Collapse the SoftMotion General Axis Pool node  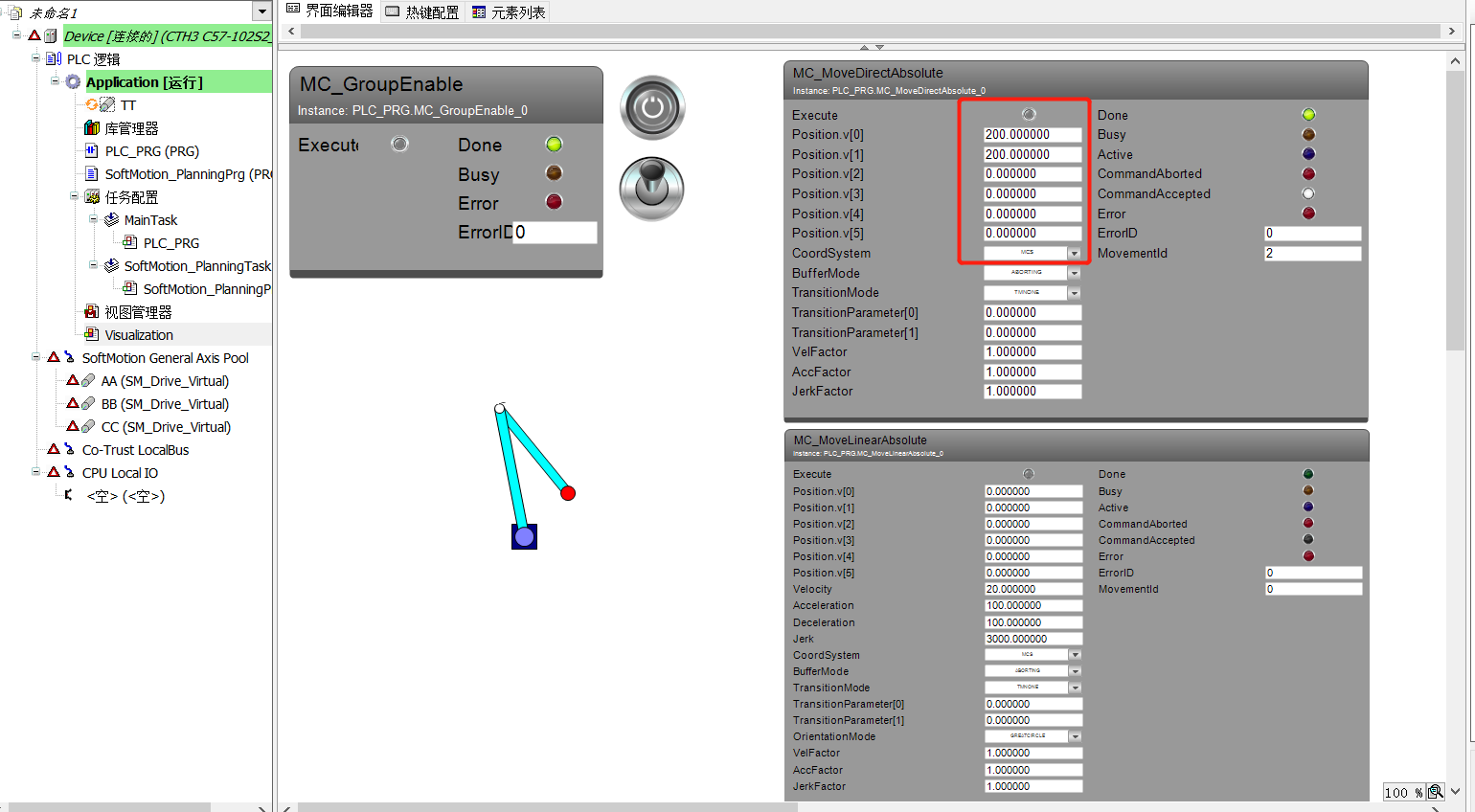coord(35,357)
